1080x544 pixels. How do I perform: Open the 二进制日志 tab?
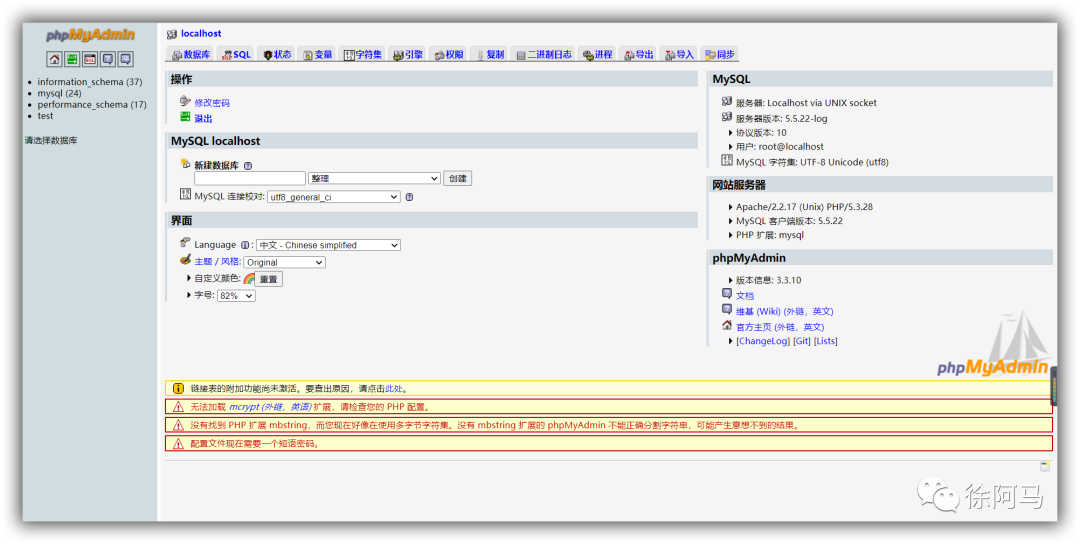[544, 54]
